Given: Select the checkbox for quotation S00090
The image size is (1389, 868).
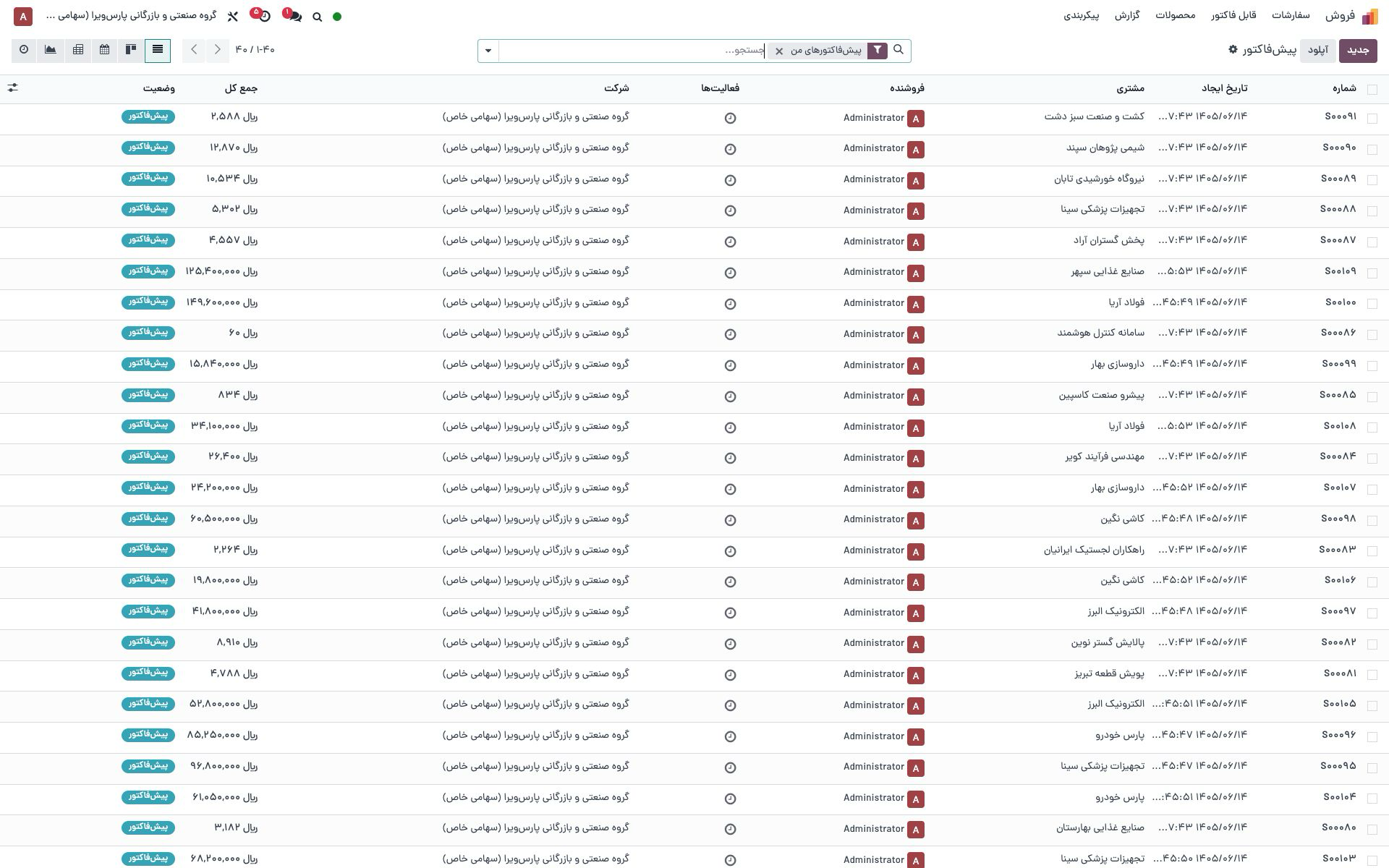Looking at the screenshot, I should click(x=1372, y=149).
